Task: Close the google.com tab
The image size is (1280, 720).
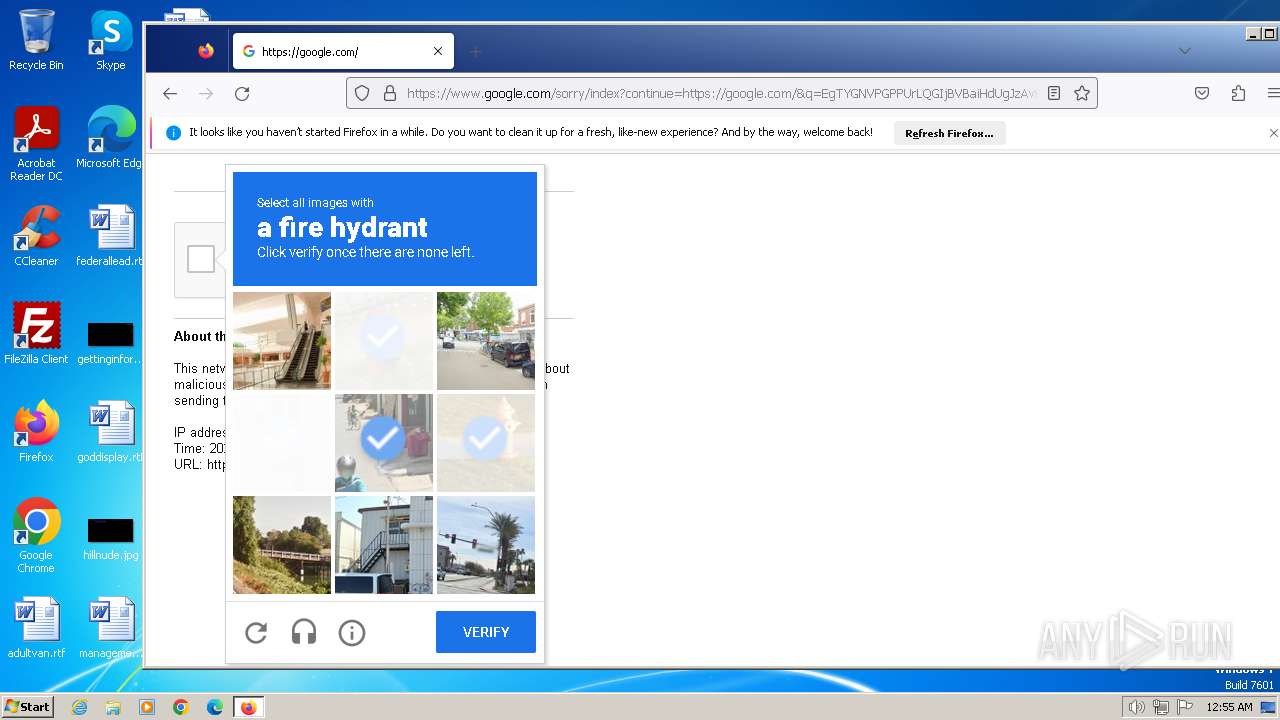Action: click(x=438, y=51)
